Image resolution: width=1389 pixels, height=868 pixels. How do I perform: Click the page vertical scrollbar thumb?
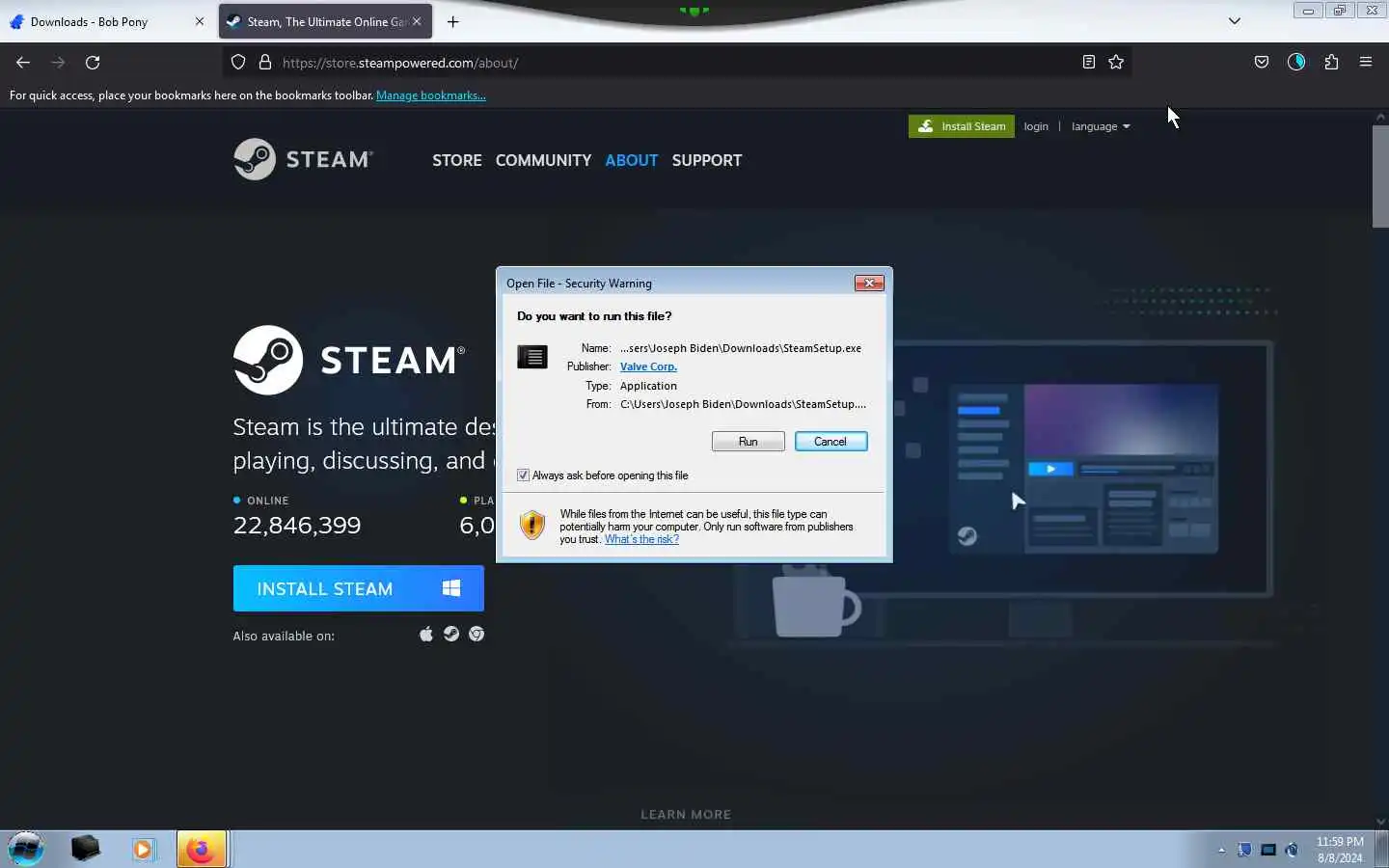point(1380,176)
